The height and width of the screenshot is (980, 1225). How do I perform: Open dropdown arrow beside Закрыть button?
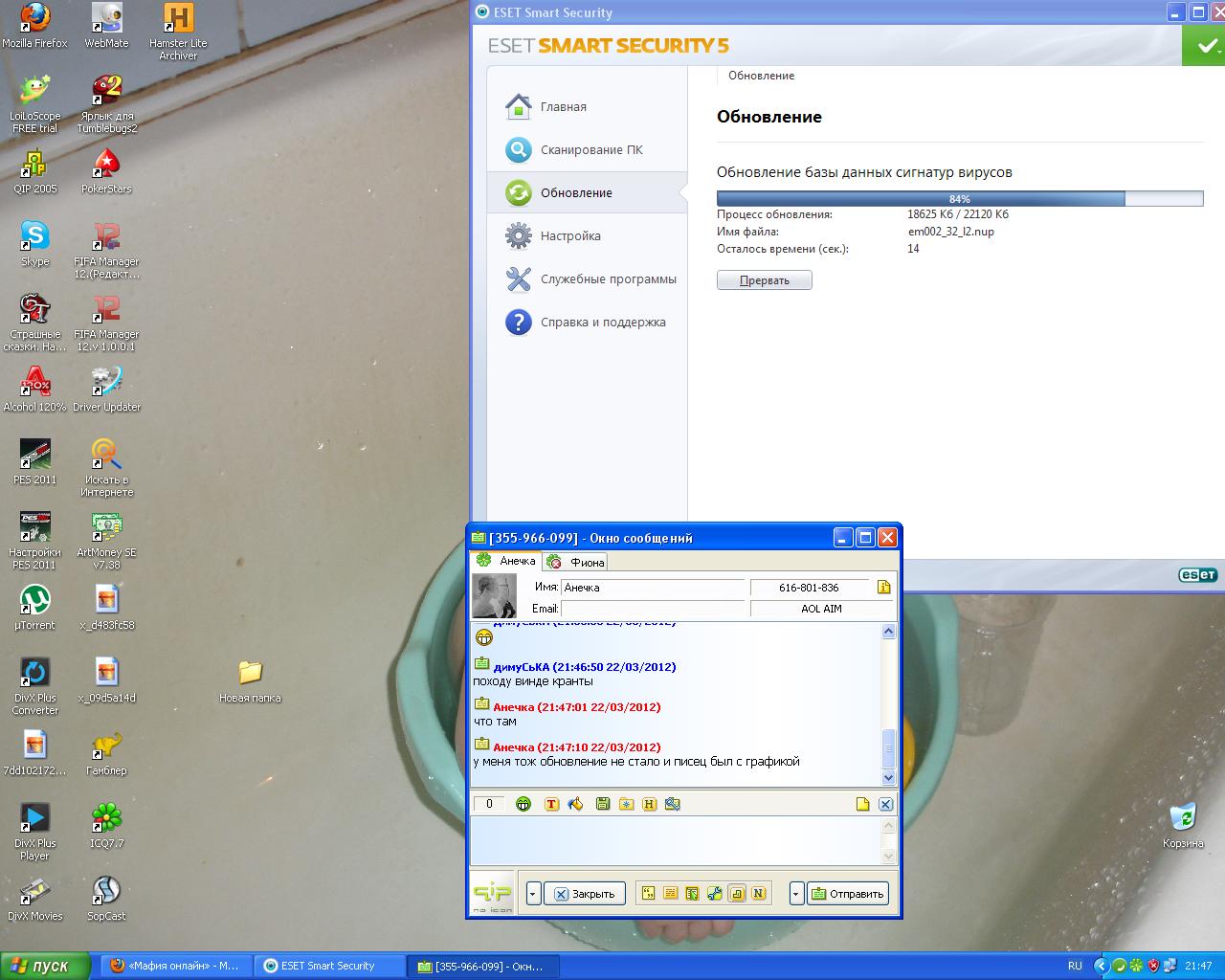point(534,893)
